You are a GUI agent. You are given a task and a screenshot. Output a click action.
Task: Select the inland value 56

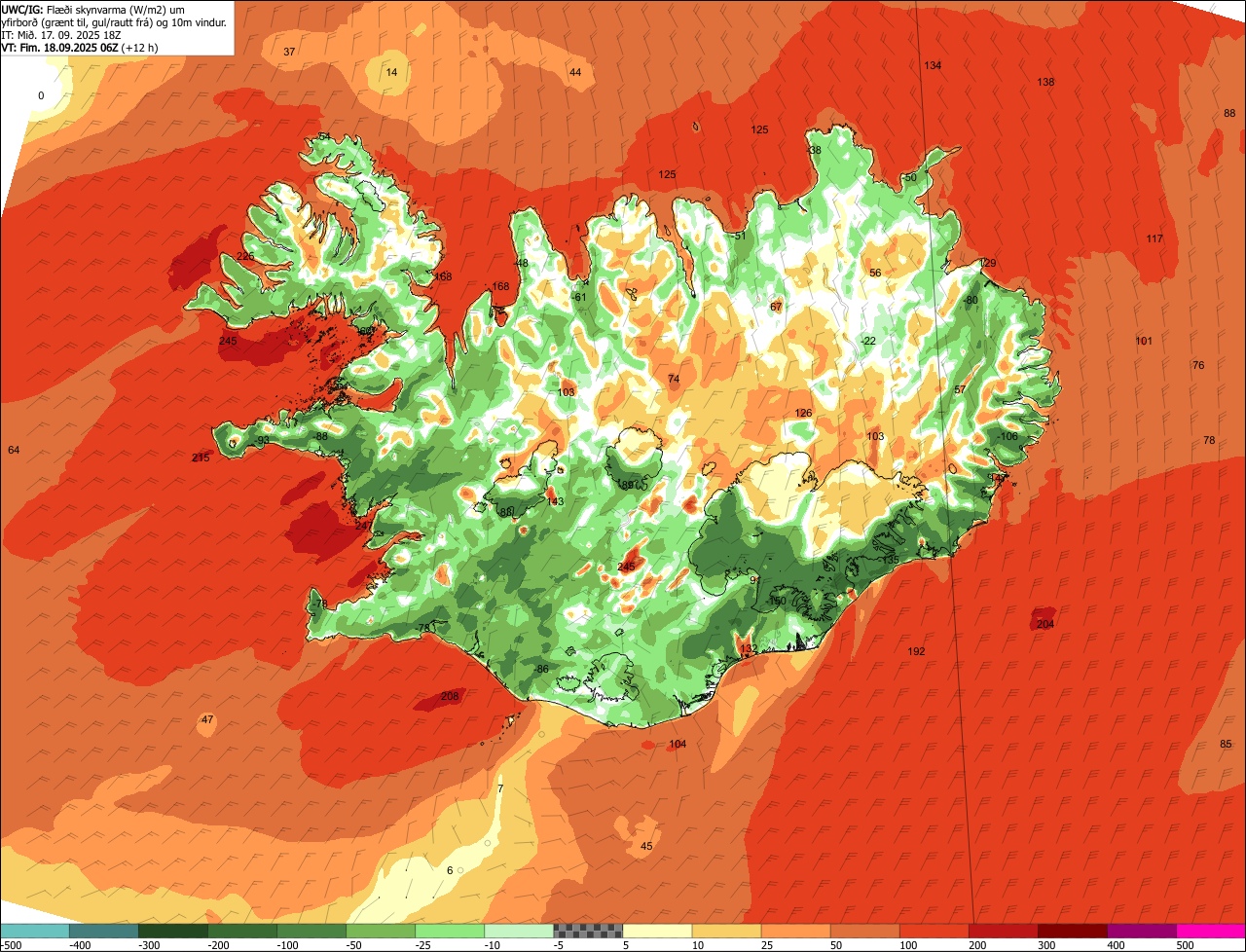pyautogui.click(x=875, y=274)
